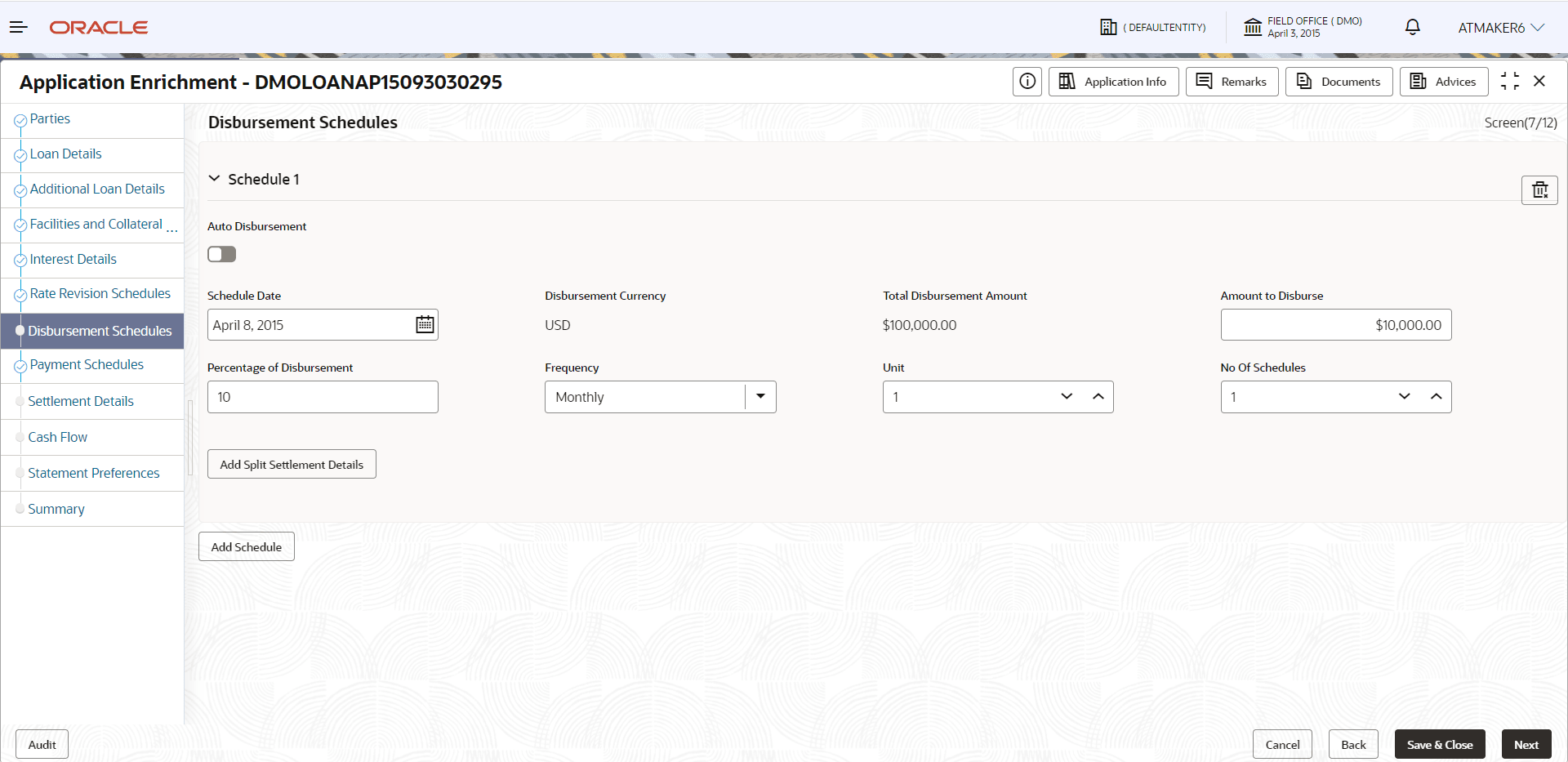Click Save & Close

(x=1440, y=745)
